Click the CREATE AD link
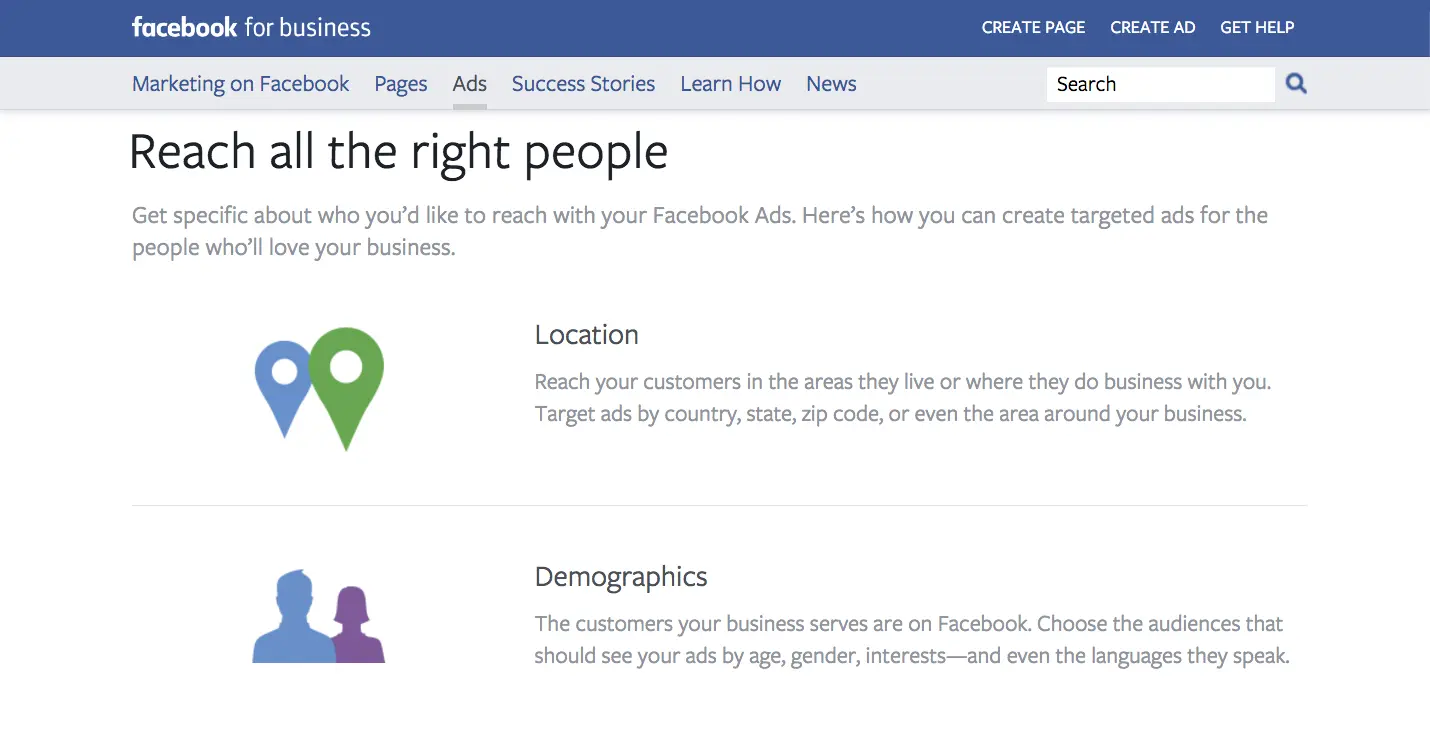 (x=1153, y=28)
